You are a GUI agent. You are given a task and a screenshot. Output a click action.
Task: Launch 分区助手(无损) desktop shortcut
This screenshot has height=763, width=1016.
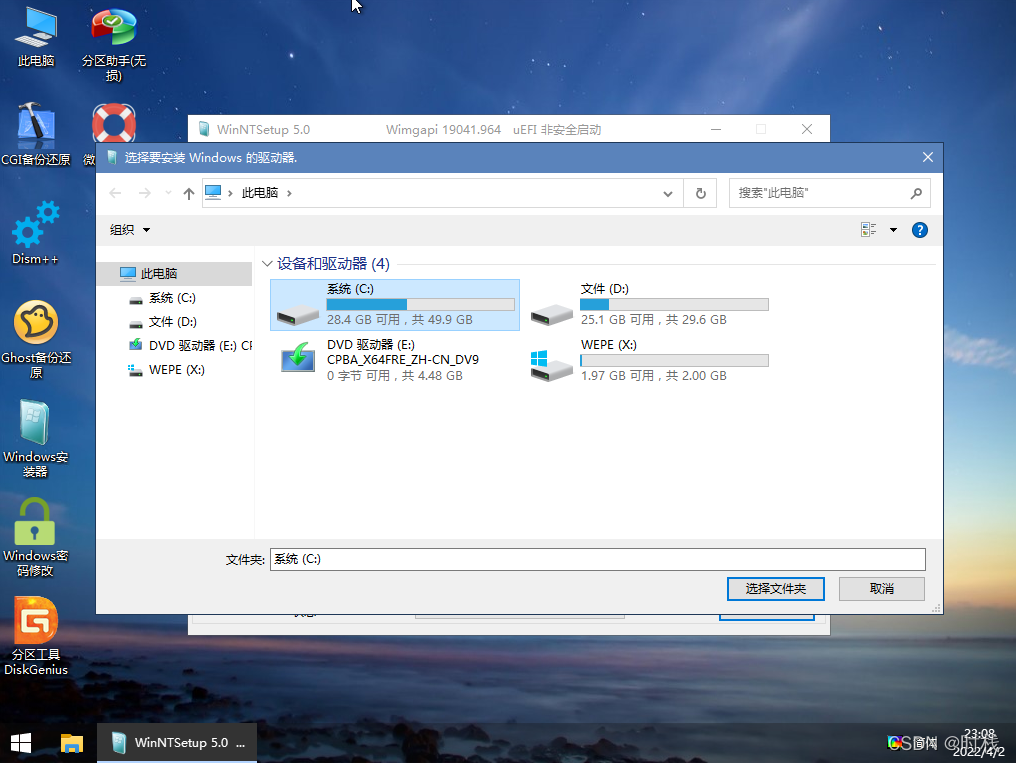point(113,44)
